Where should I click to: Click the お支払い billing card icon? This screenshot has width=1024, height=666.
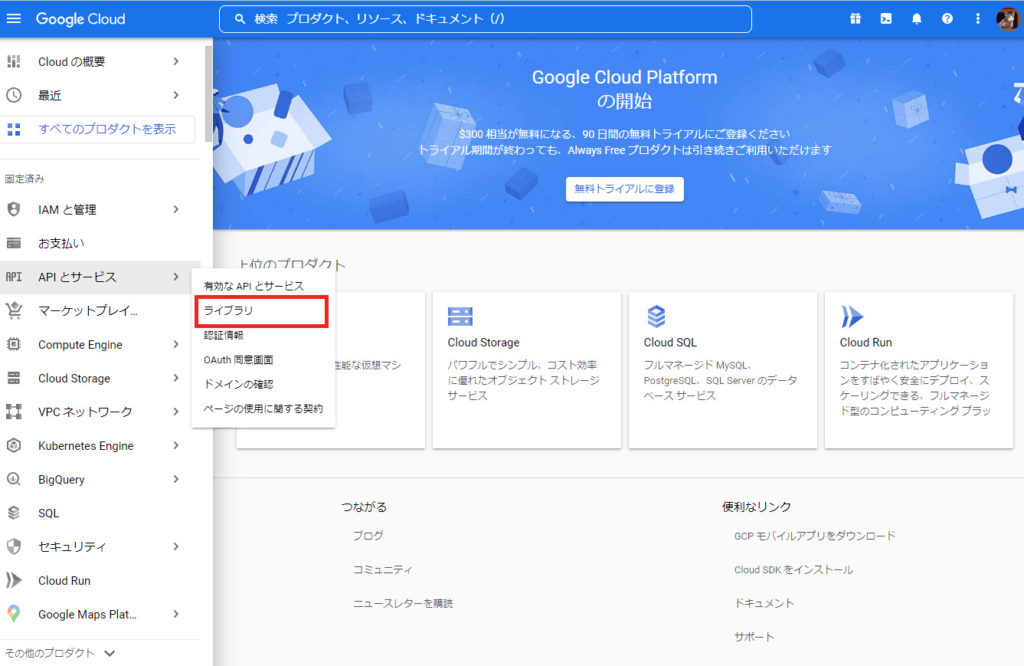click(14, 243)
